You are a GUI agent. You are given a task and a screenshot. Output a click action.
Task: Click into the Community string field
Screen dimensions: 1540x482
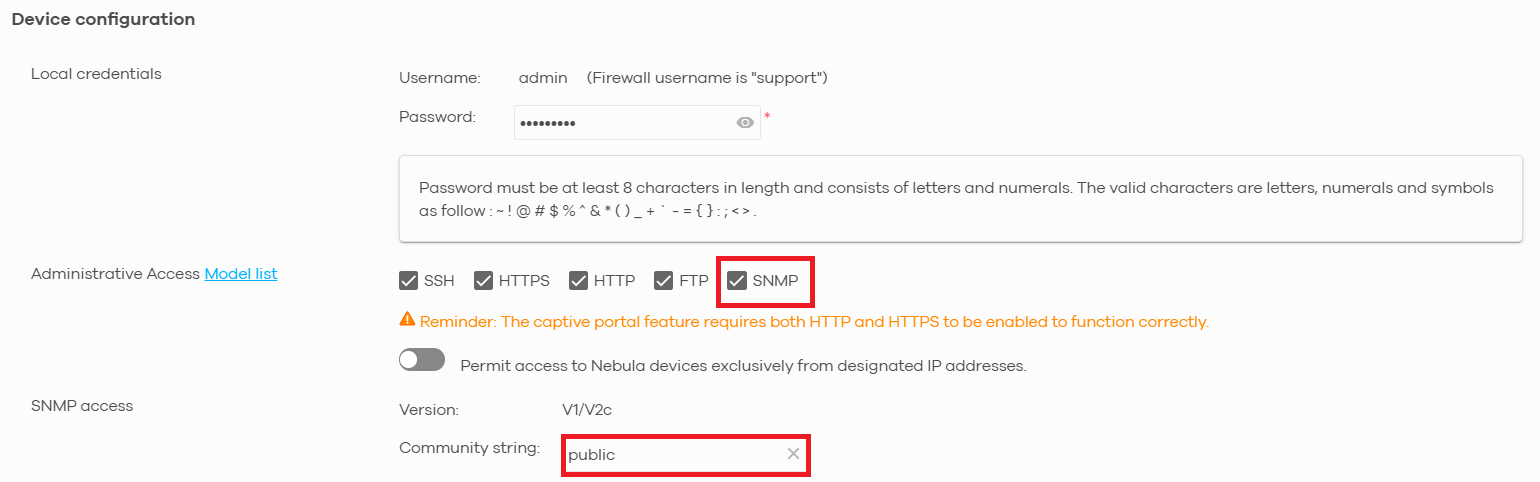[685, 455]
